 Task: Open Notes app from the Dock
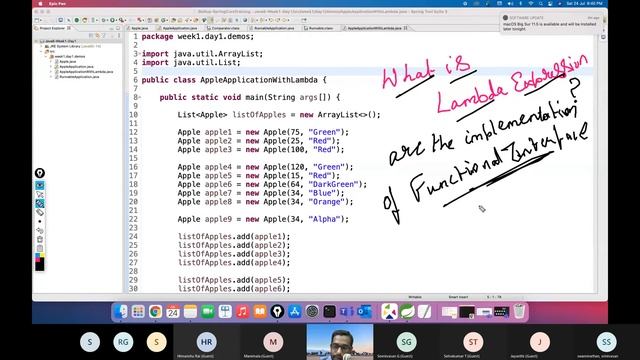pyautogui.click(x=190, y=312)
